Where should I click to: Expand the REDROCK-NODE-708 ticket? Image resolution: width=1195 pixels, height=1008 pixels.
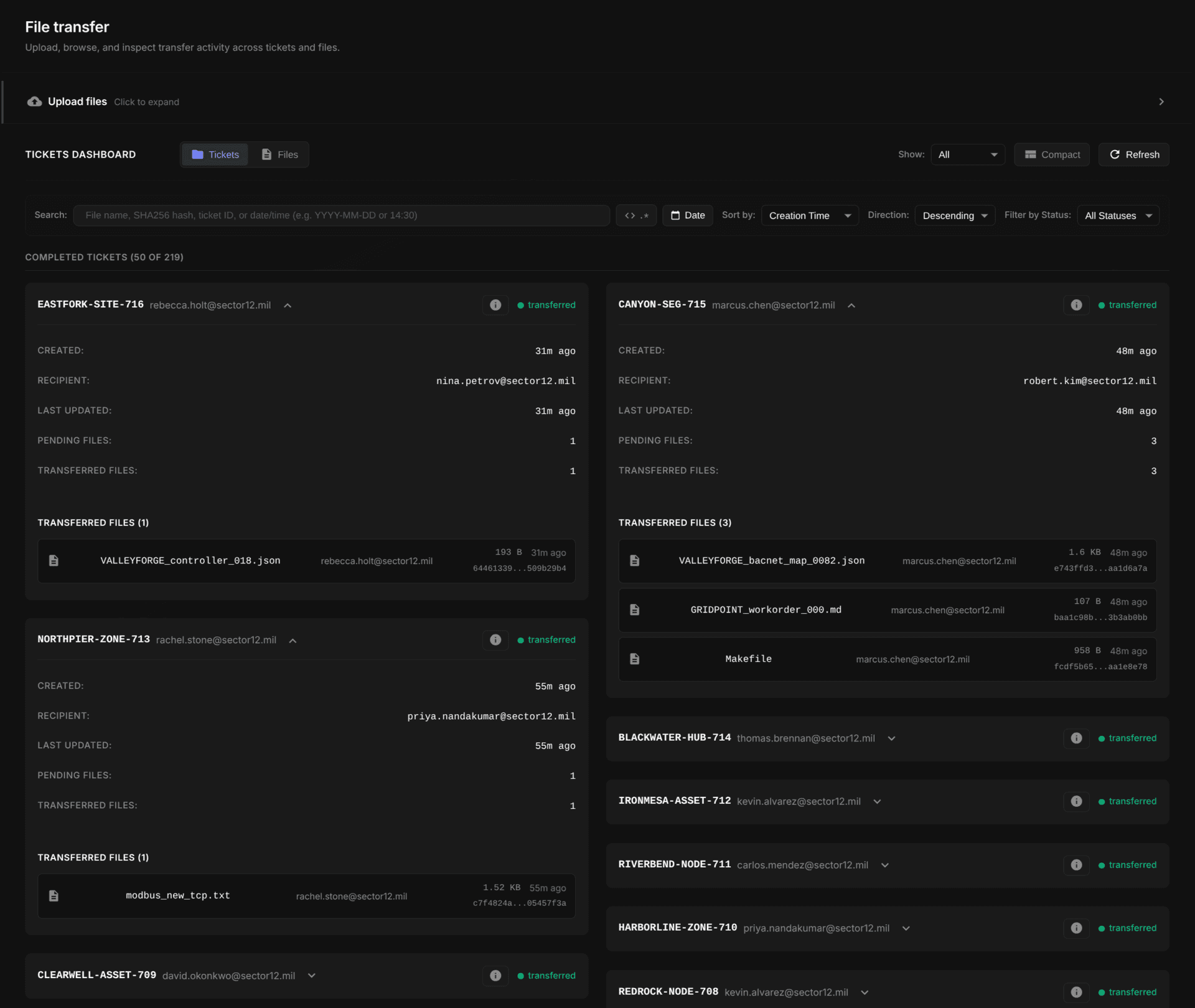tap(865, 992)
